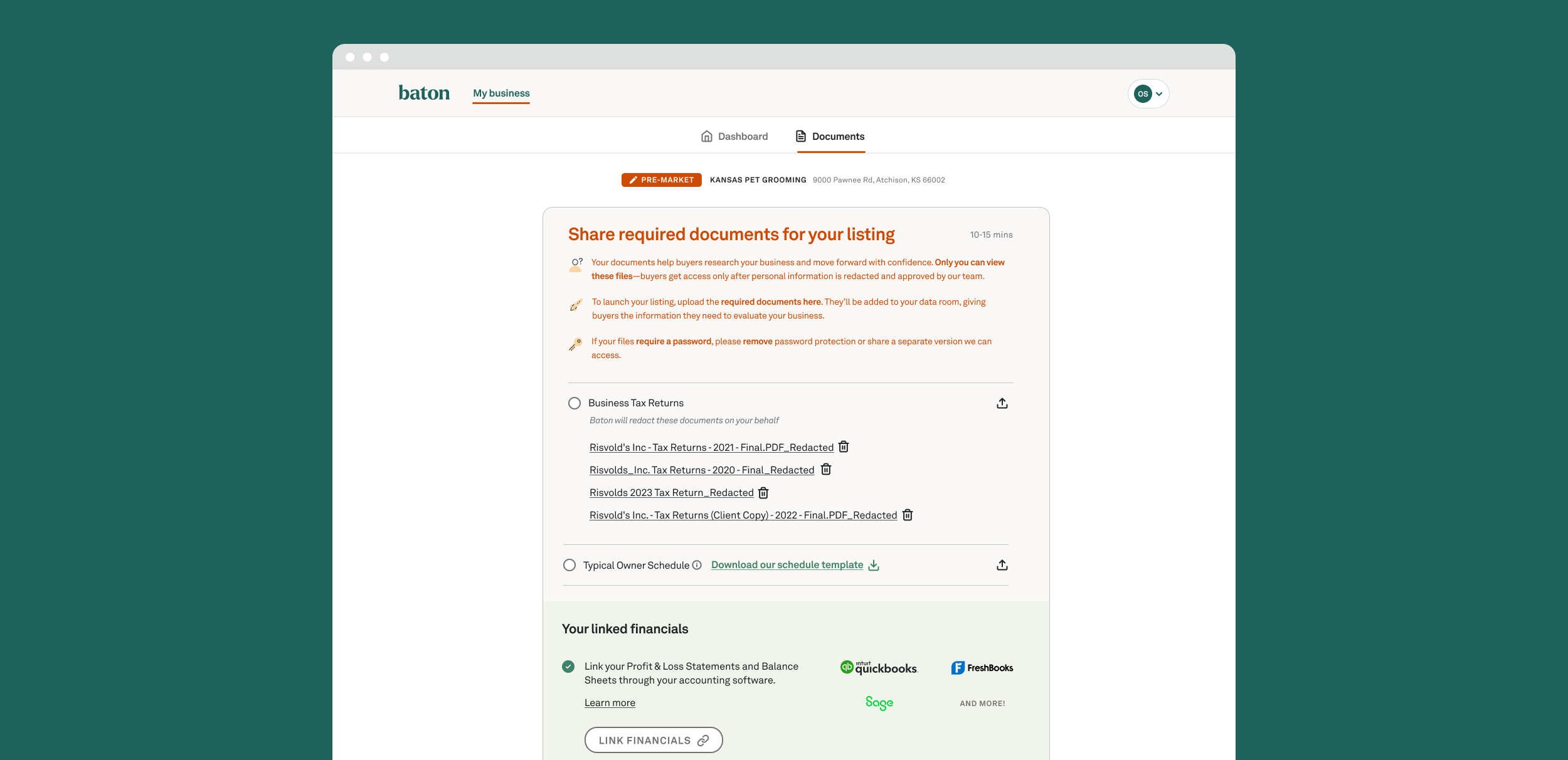Switch to the Dashboard tab
1568x760 pixels.
coord(734,136)
